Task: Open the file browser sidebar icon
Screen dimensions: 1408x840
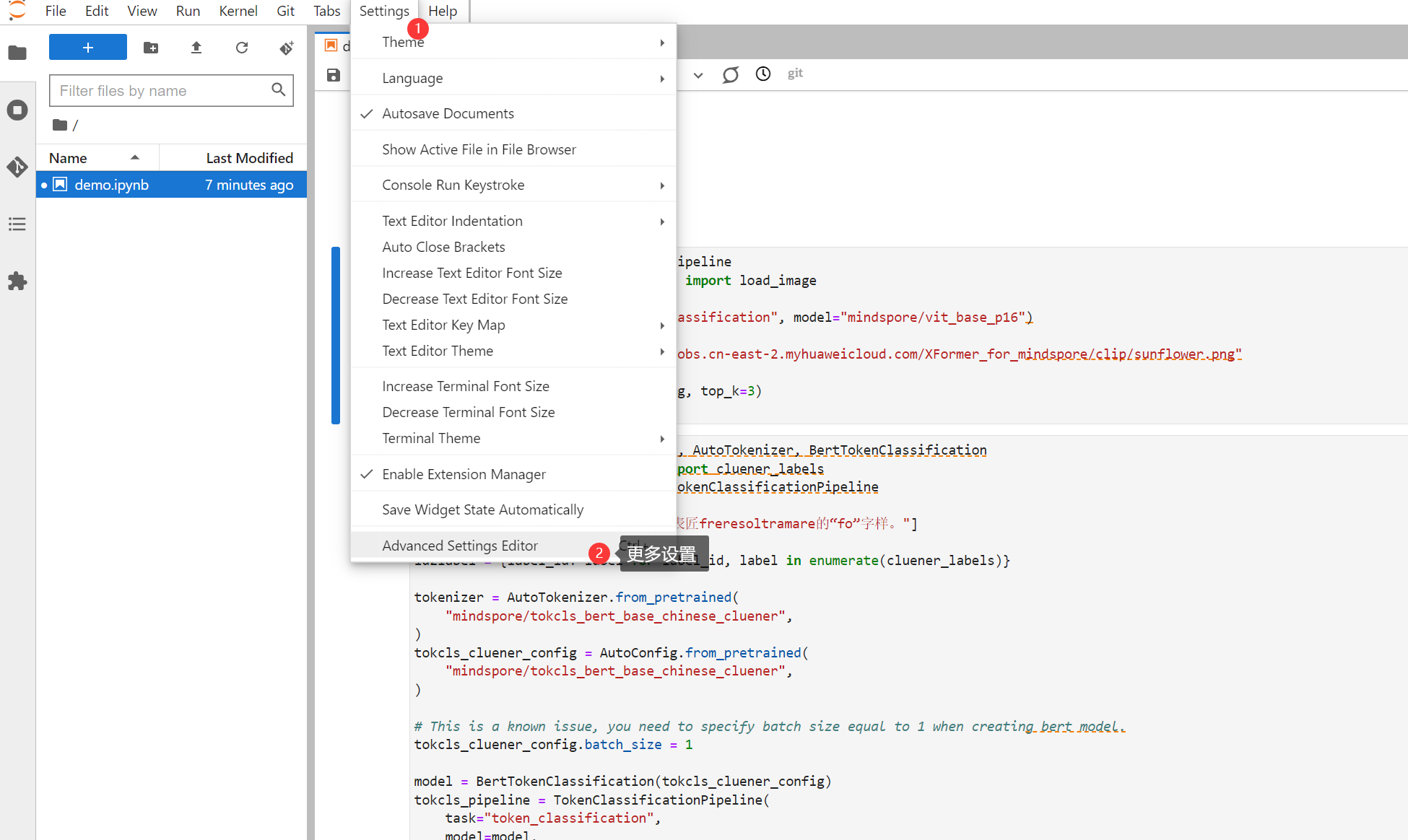Action: [17, 52]
